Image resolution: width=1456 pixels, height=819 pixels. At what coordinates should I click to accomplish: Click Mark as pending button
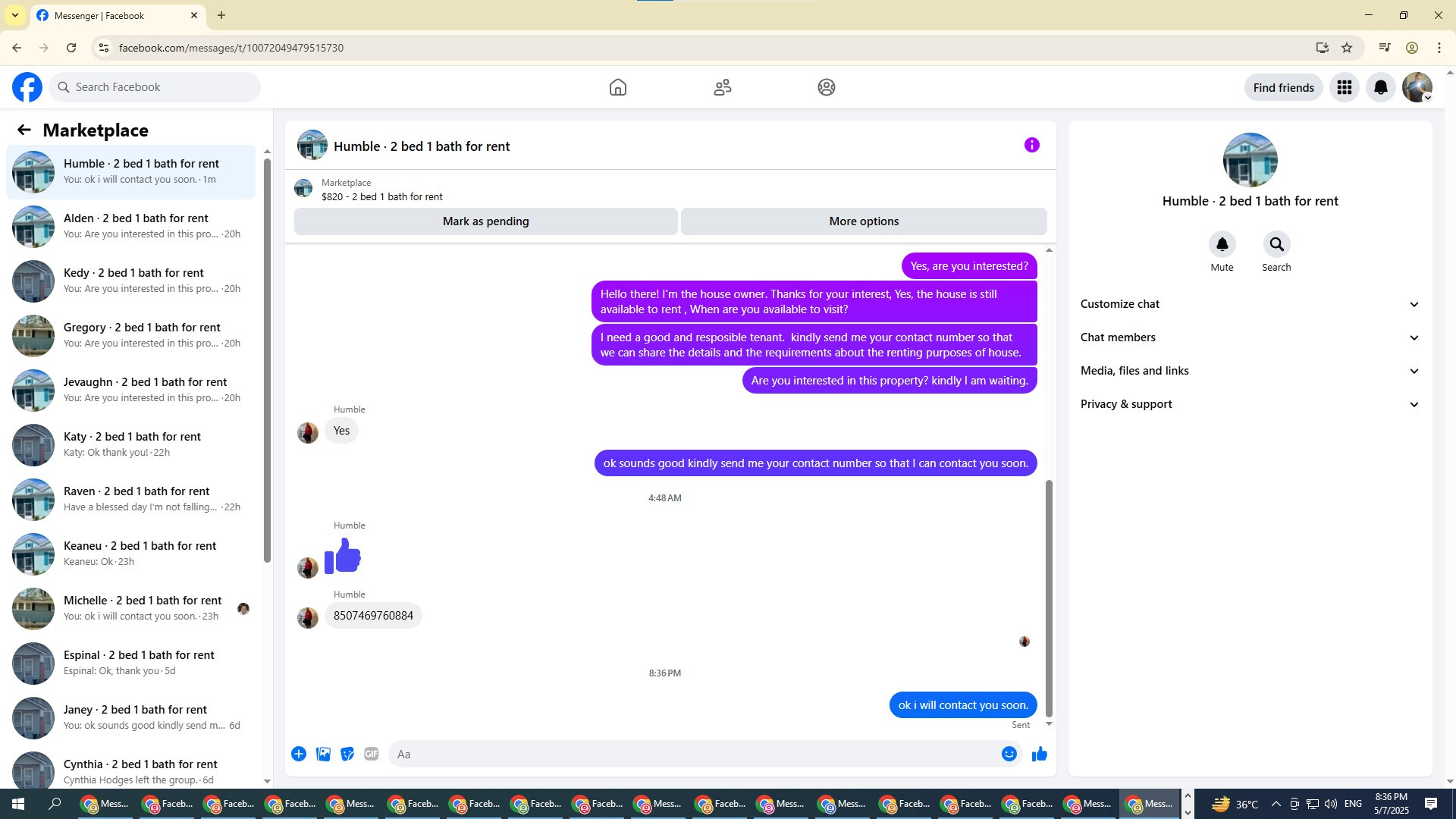[485, 221]
